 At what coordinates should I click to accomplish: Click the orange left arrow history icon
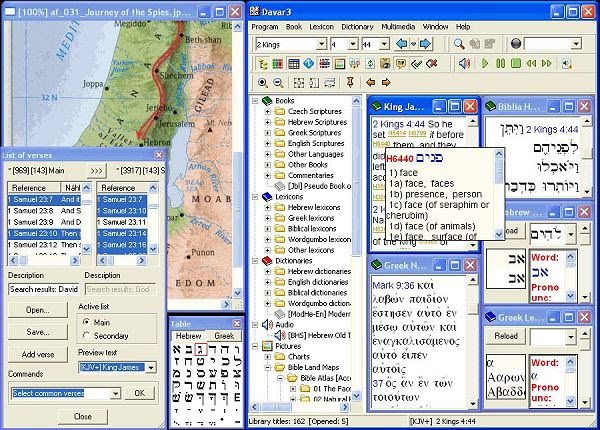point(370,82)
